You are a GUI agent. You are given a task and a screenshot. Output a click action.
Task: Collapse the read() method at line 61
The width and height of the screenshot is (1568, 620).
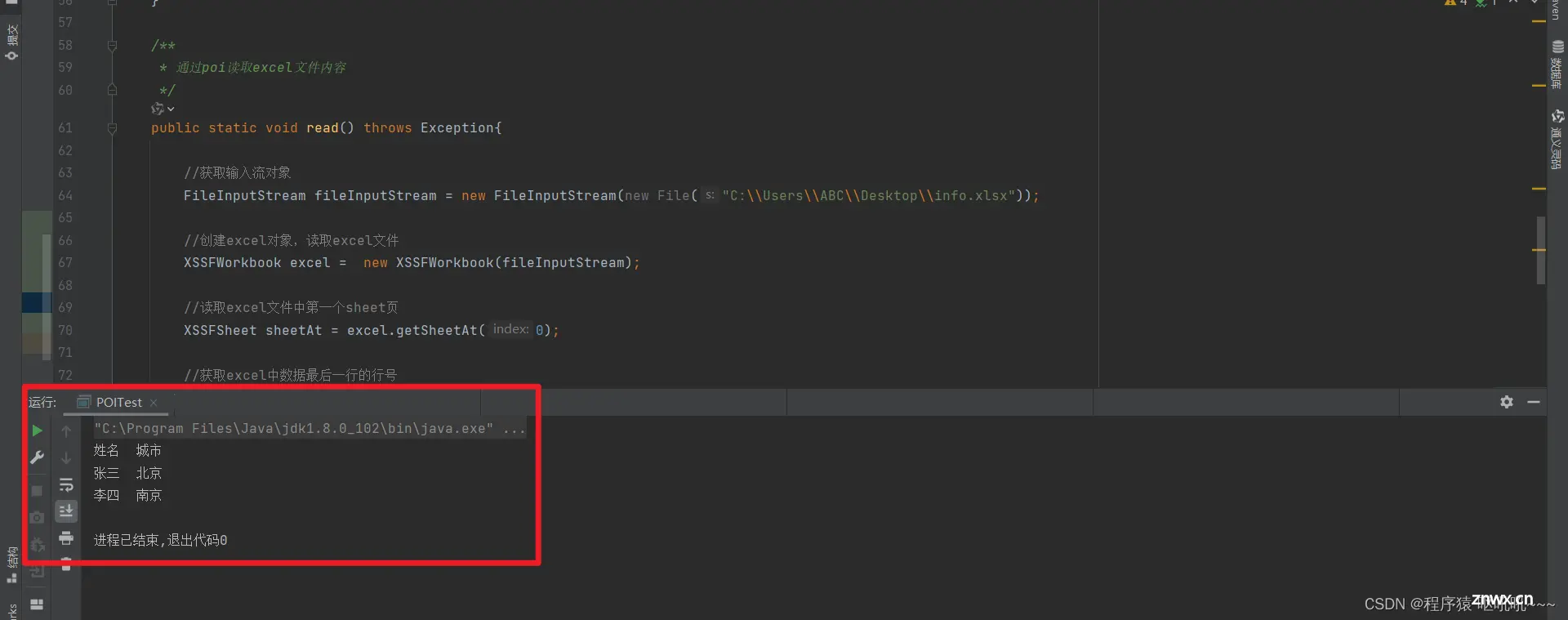click(112, 128)
